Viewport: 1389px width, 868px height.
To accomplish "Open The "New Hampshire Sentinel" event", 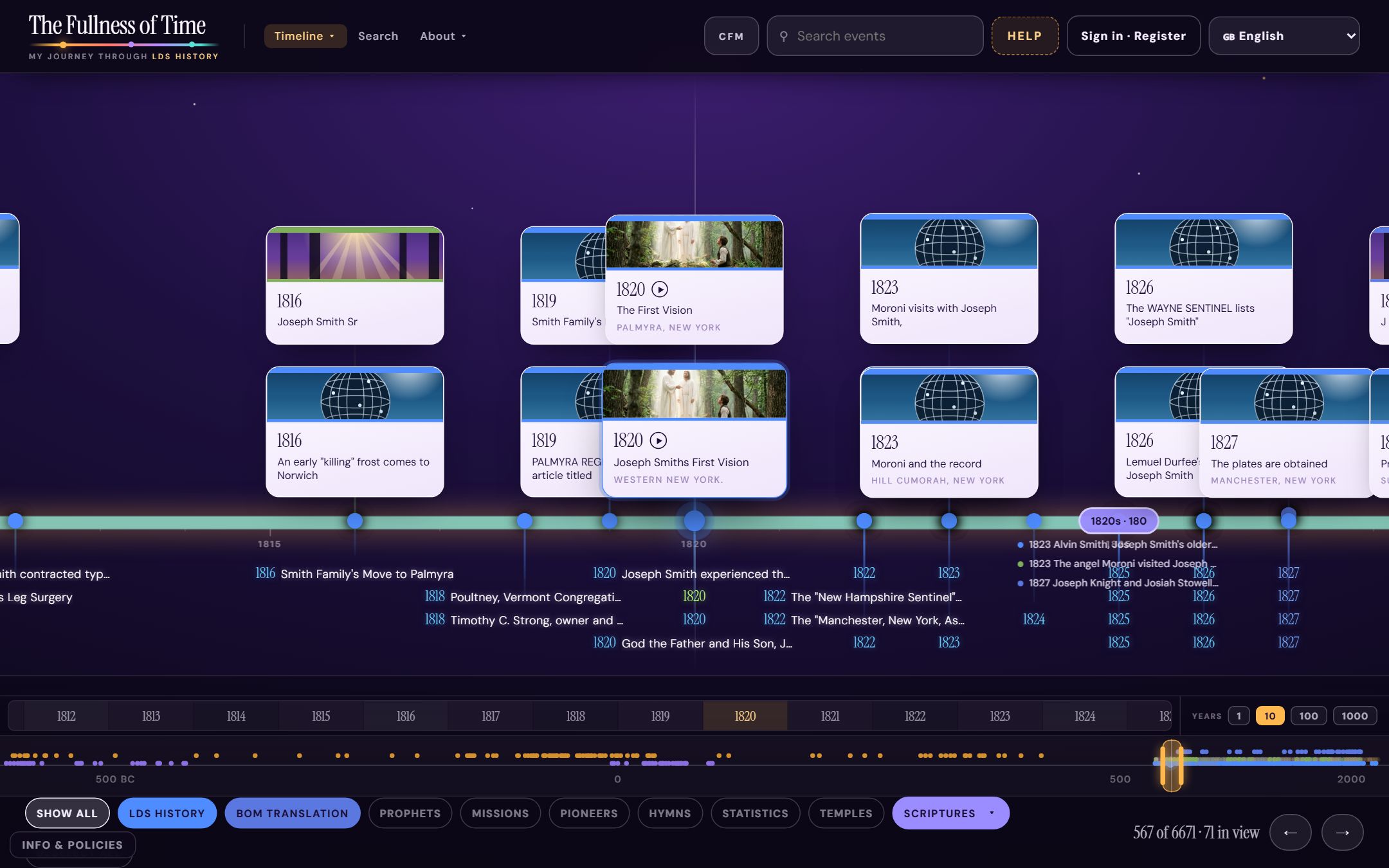I will tap(862, 597).
